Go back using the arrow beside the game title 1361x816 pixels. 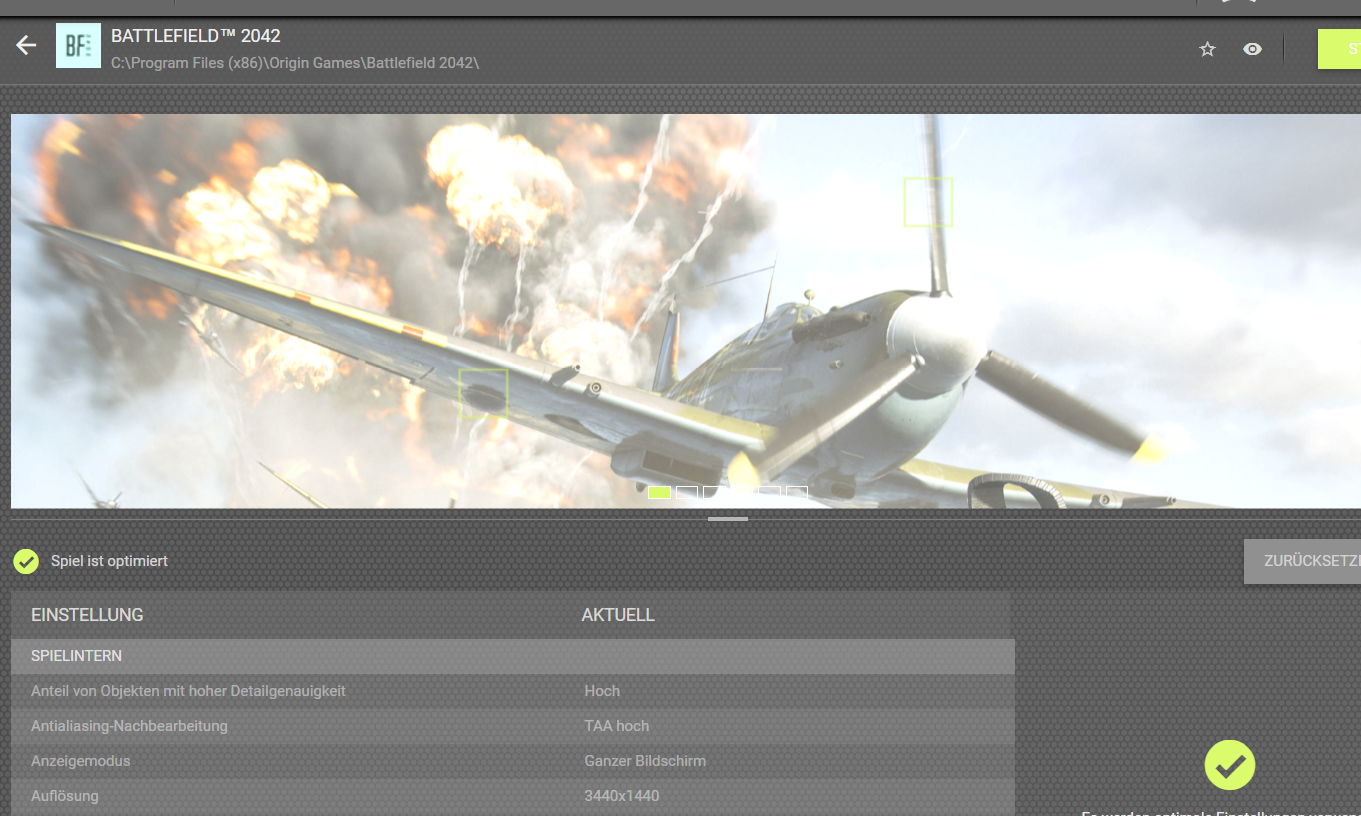(26, 45)
